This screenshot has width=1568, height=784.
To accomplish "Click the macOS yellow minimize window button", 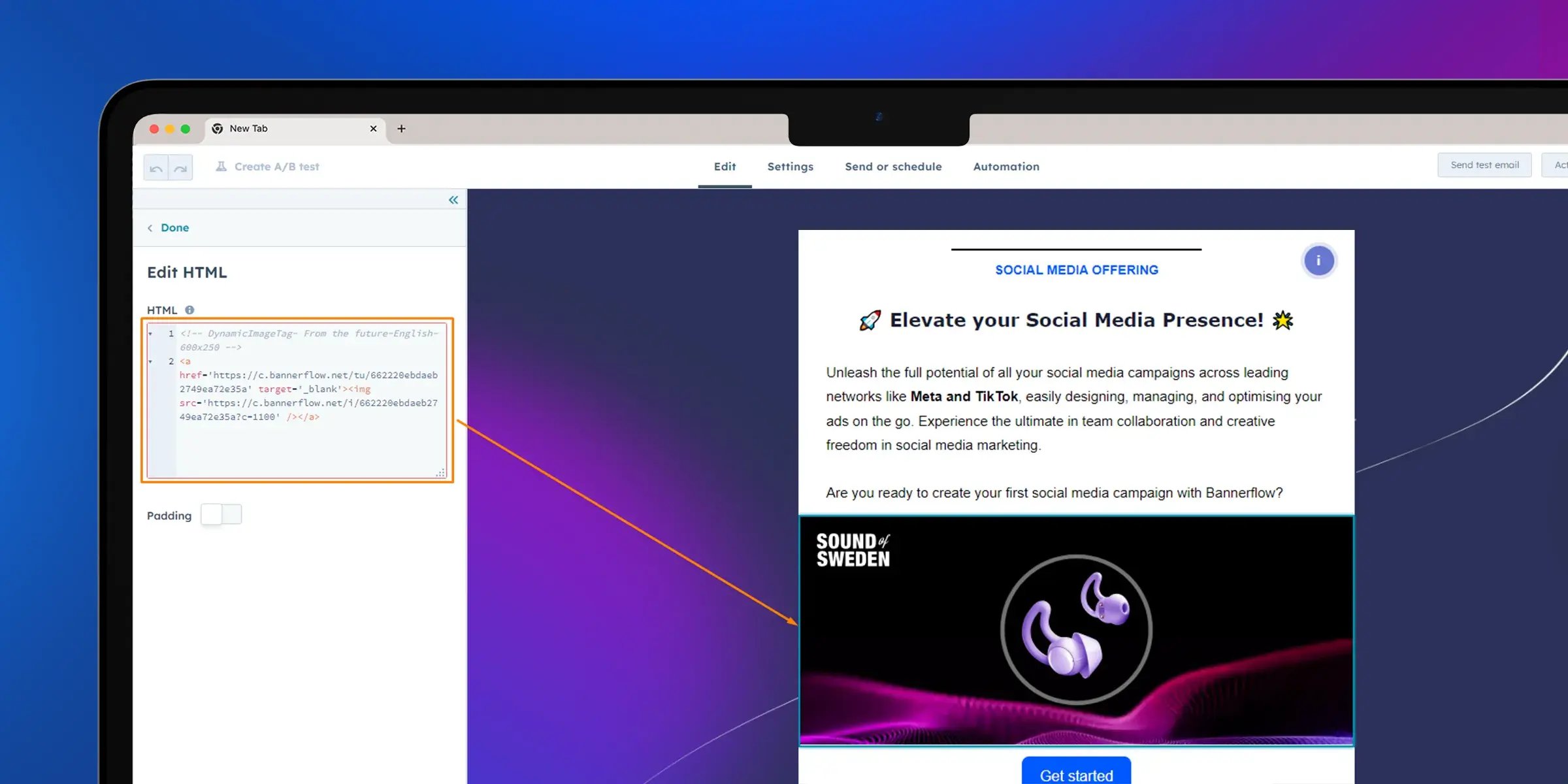I will (x=170, y=129).
